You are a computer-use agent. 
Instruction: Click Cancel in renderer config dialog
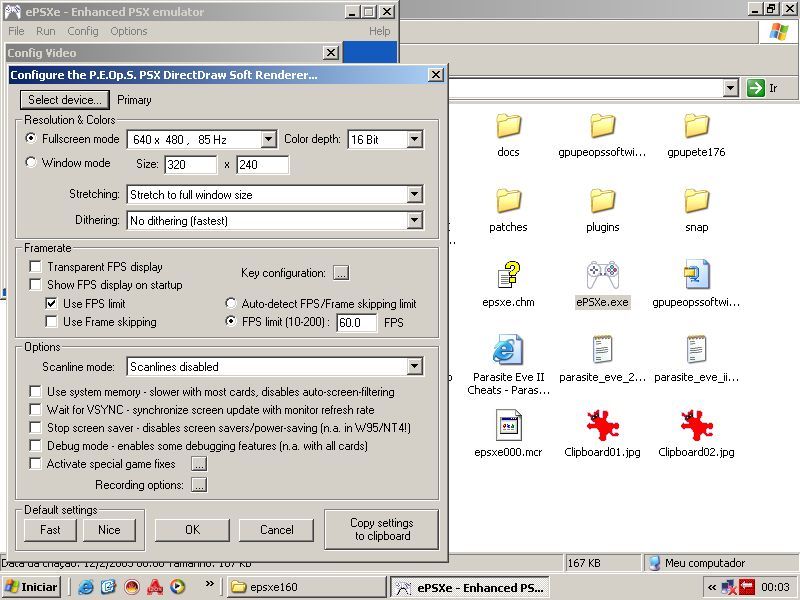[x=277, y=530]
